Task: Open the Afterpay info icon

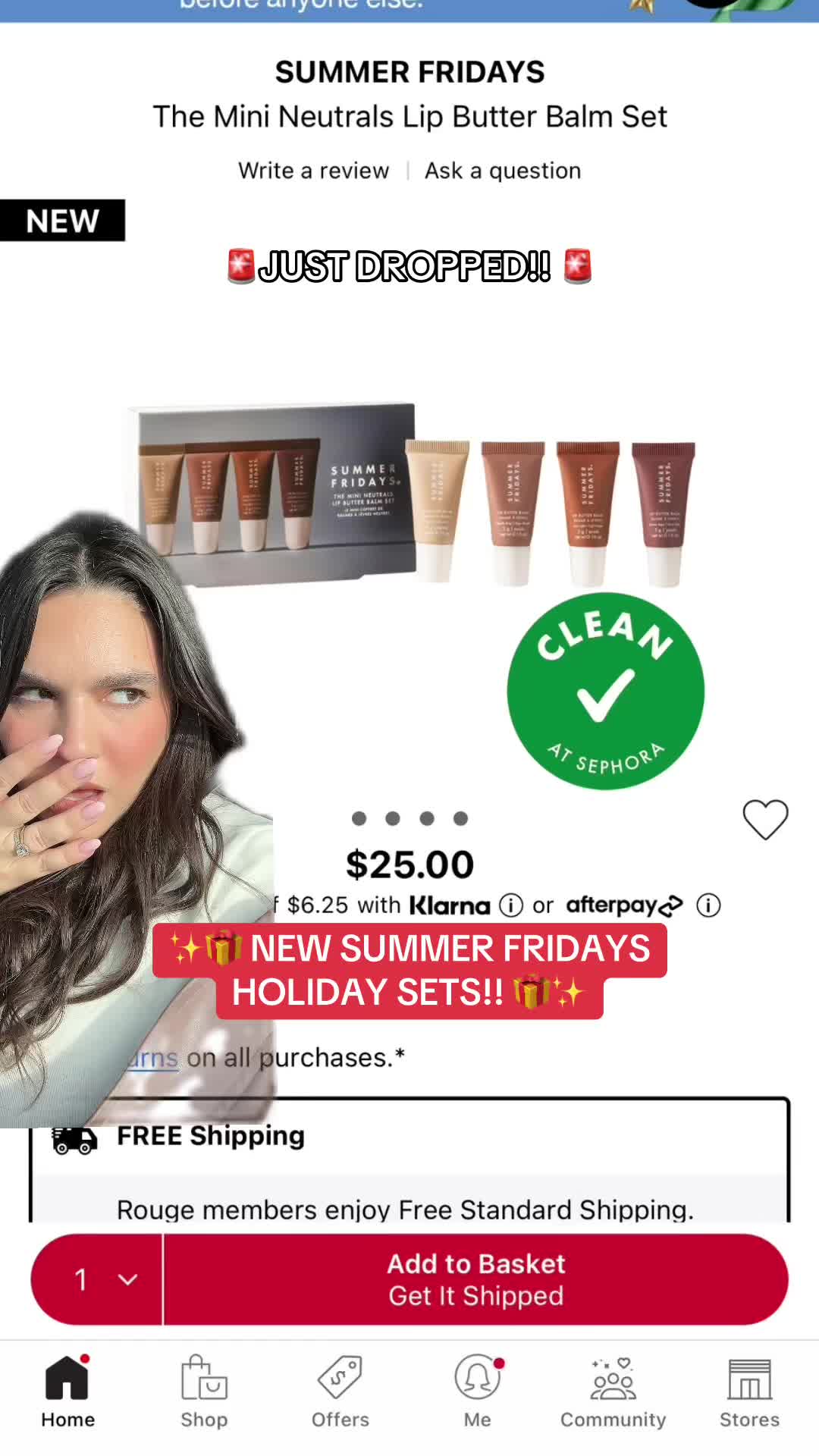Action: click(708, 905)
